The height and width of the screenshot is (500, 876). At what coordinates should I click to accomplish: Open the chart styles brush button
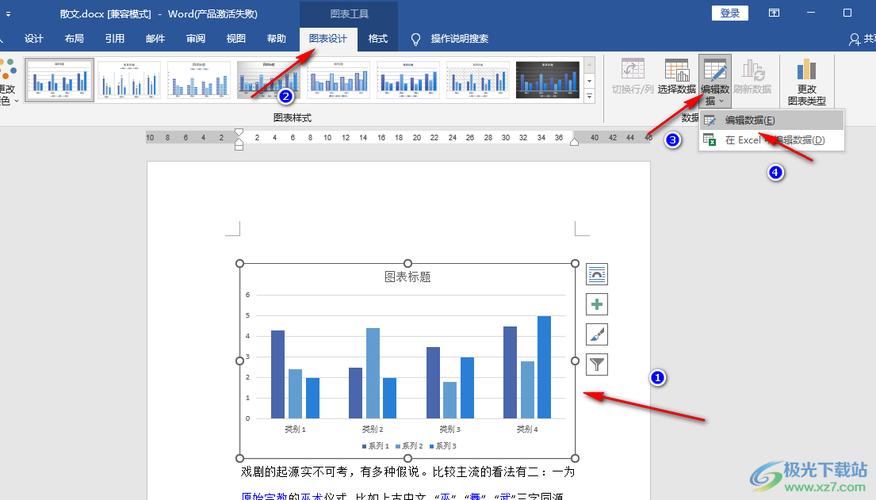[x=597, y=335]
